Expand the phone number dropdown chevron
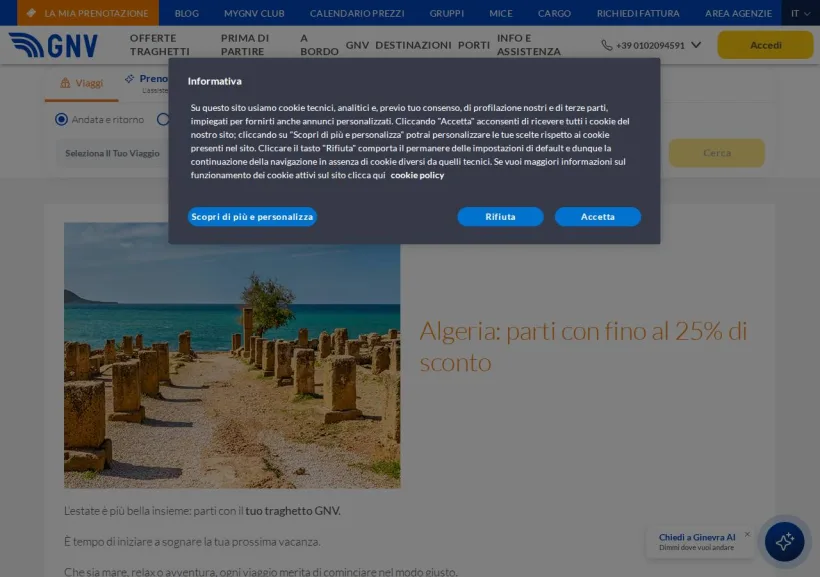The image size is (820, 577). pos(696,45)
